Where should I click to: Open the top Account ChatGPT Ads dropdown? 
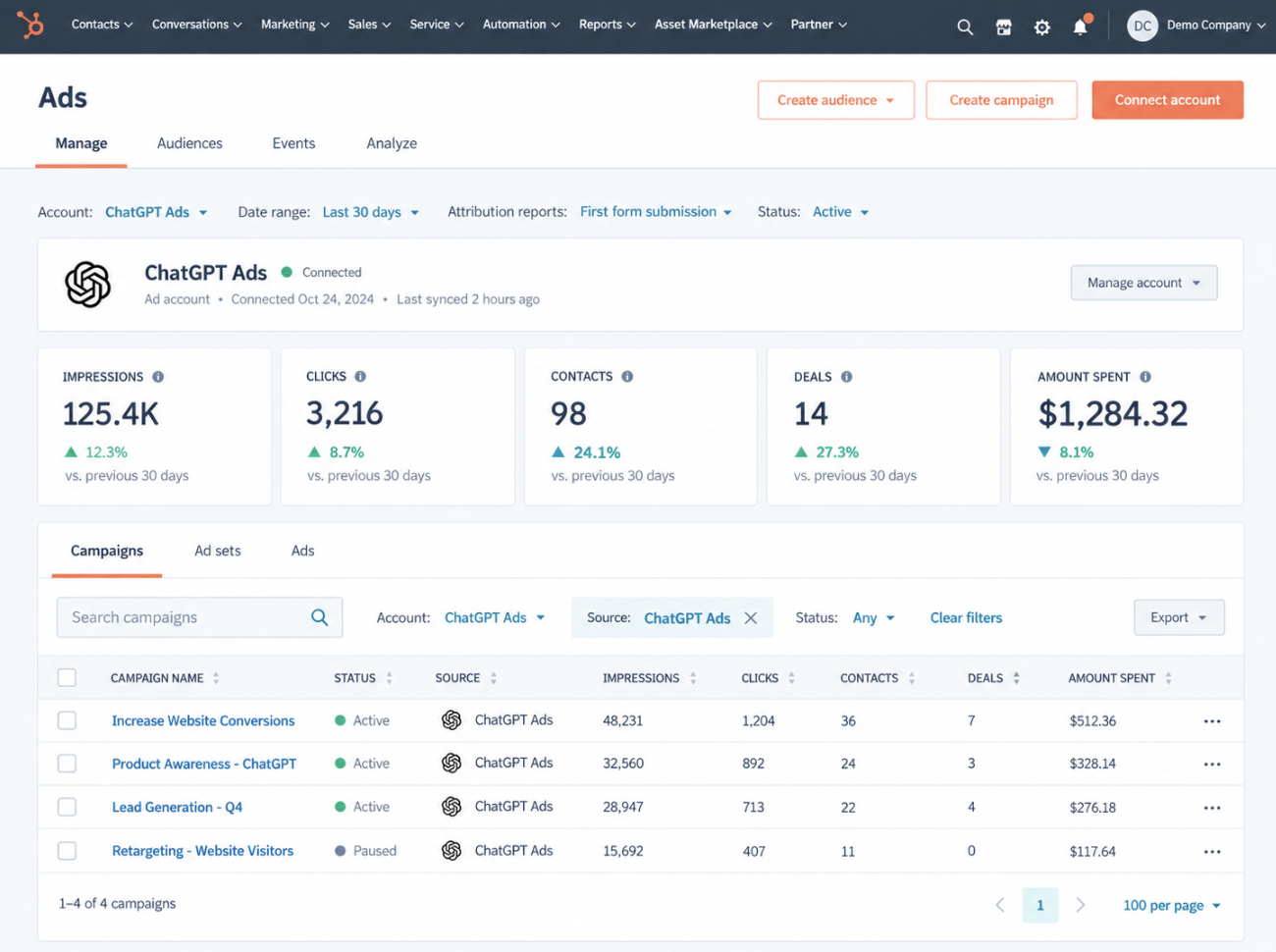pyautogui.click(x=156, y=212)
